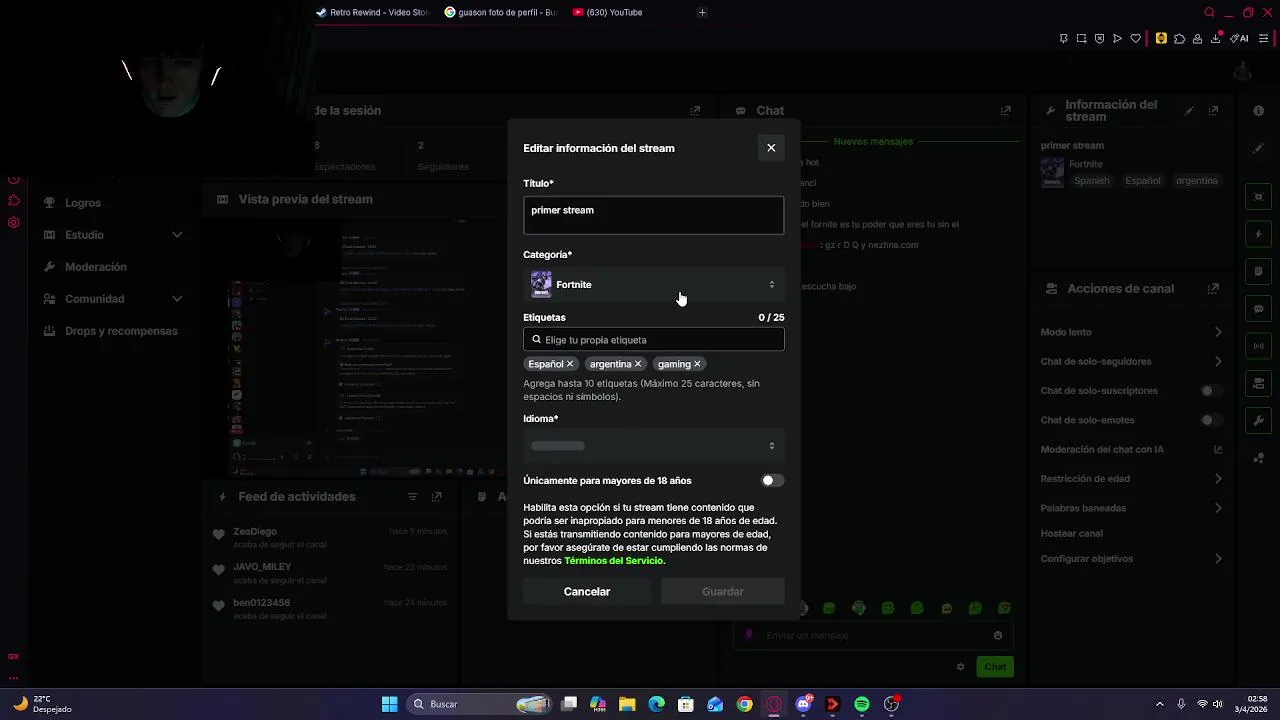Screen dimensions: 1280x720
Task: Select ZeoDiego follower activity entry
Action: pos(330,538)
